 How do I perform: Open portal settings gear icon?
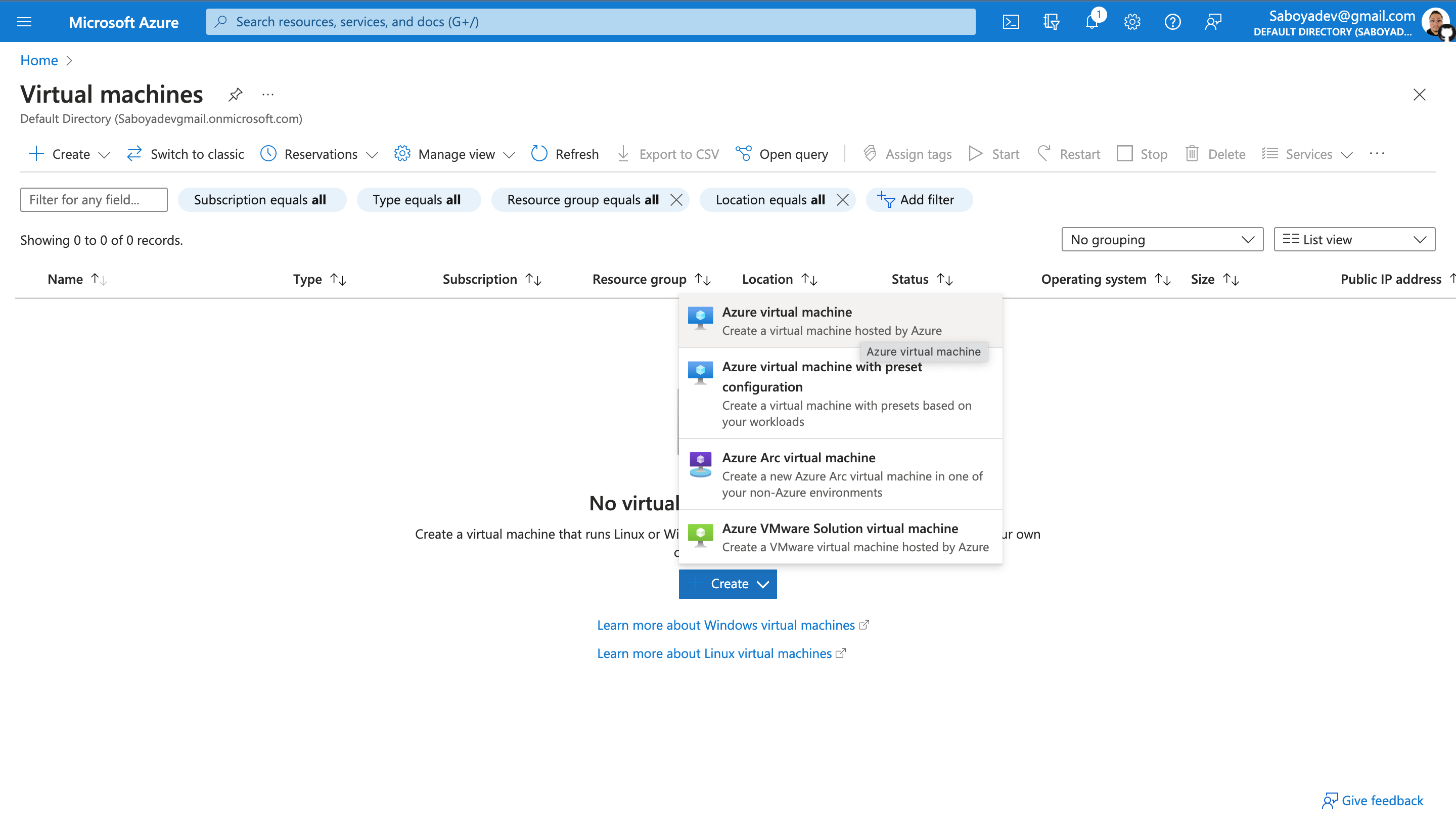click(1132, 22)
